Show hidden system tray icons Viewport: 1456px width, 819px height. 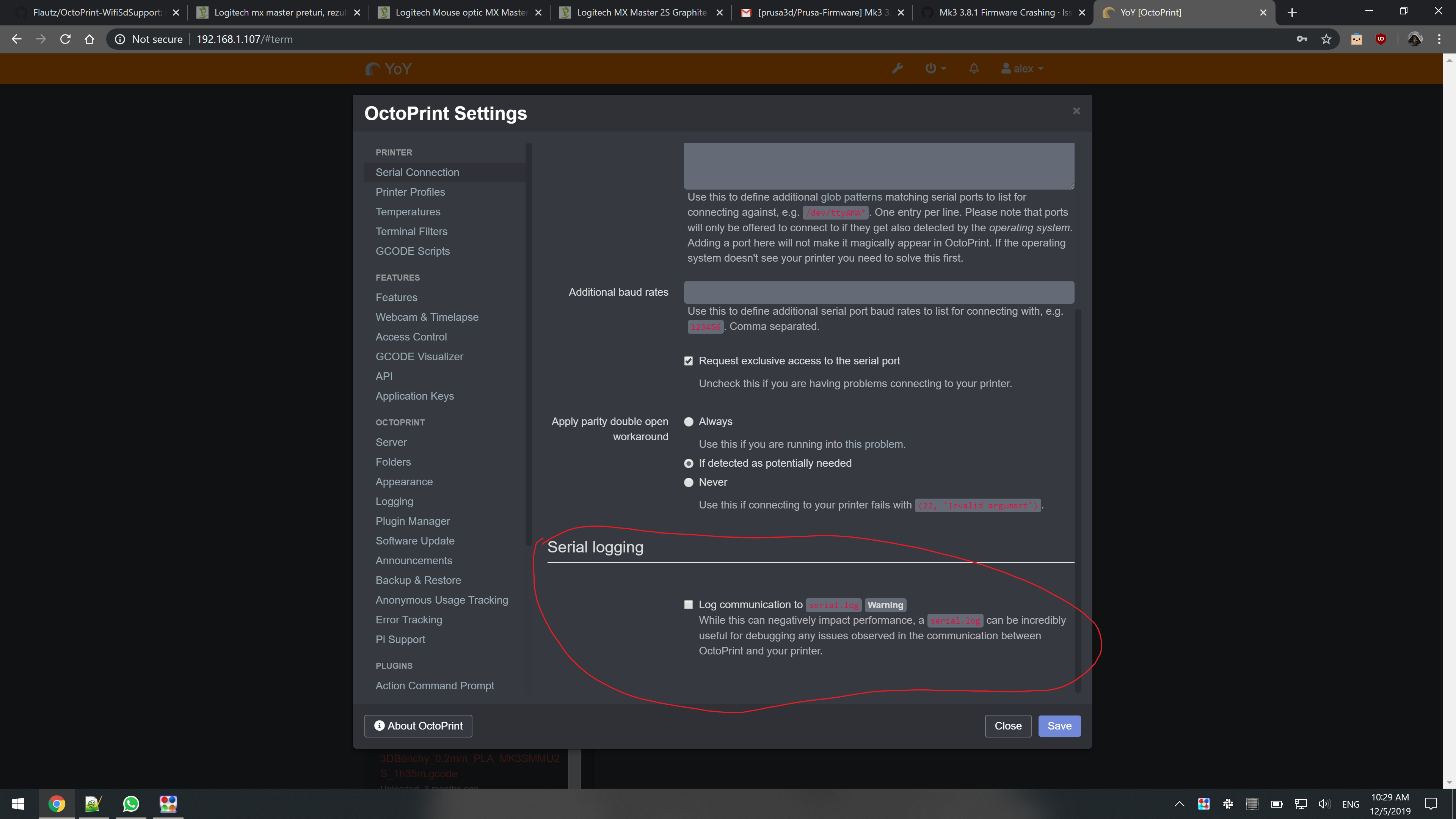point(1179,804)
